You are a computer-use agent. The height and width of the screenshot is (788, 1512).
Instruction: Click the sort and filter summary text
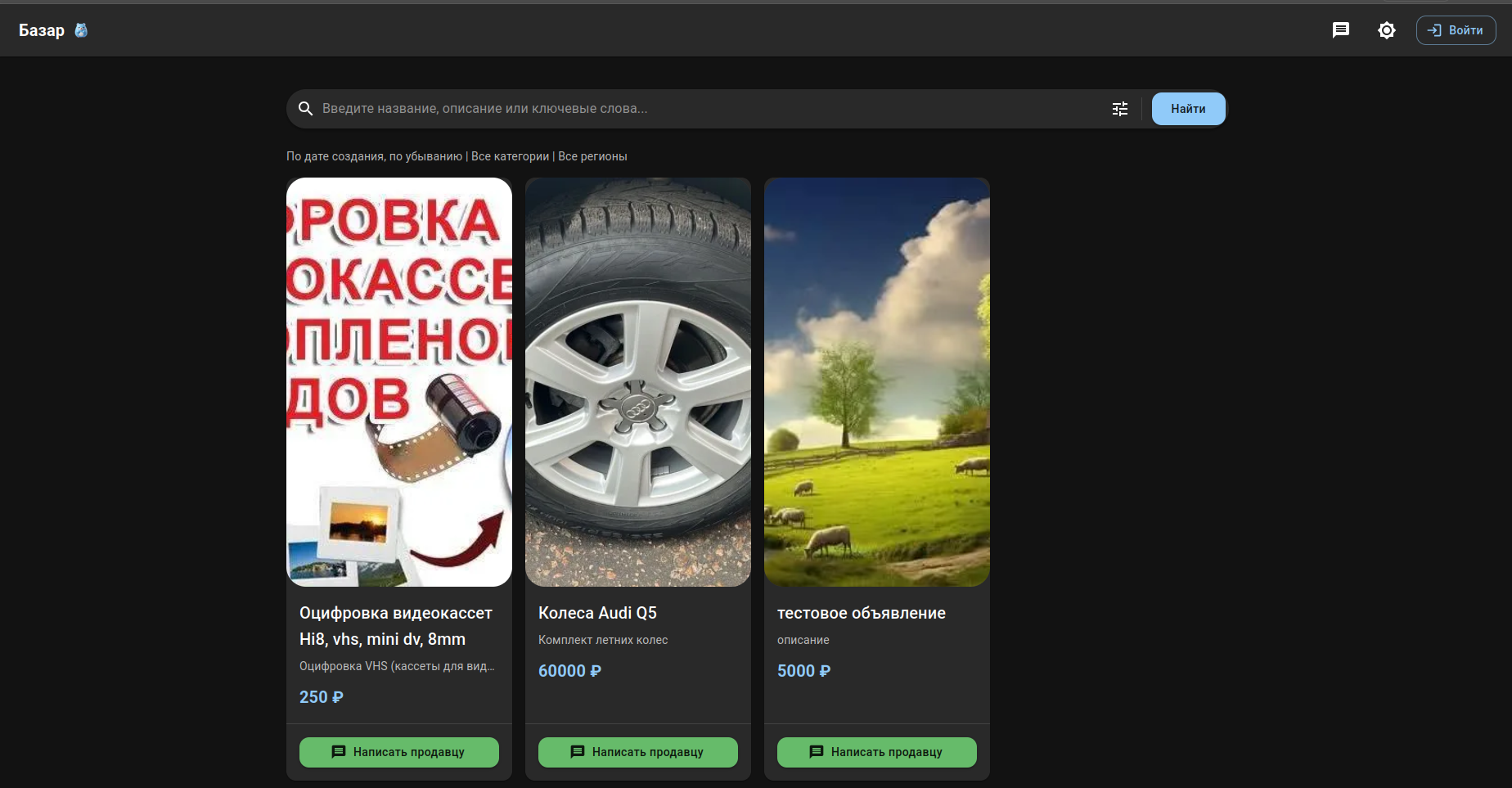pos(457,156)
